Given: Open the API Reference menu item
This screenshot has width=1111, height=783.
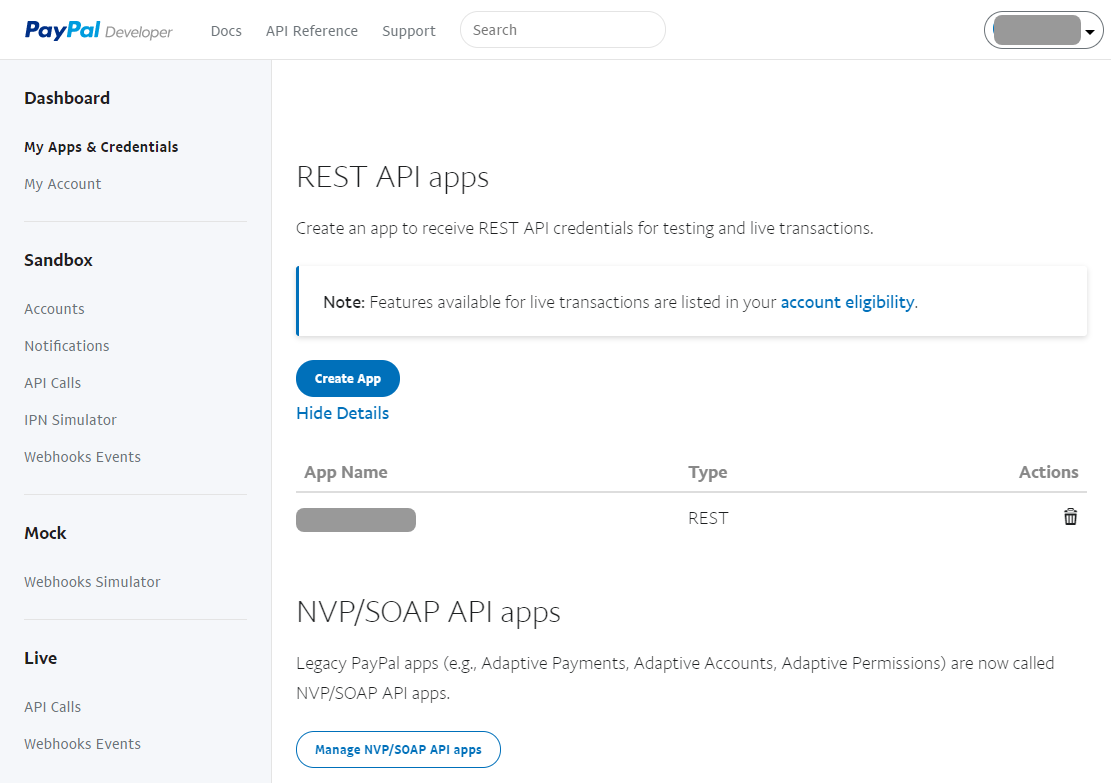Looking at the screenshot, I should [x=311, y=31].
